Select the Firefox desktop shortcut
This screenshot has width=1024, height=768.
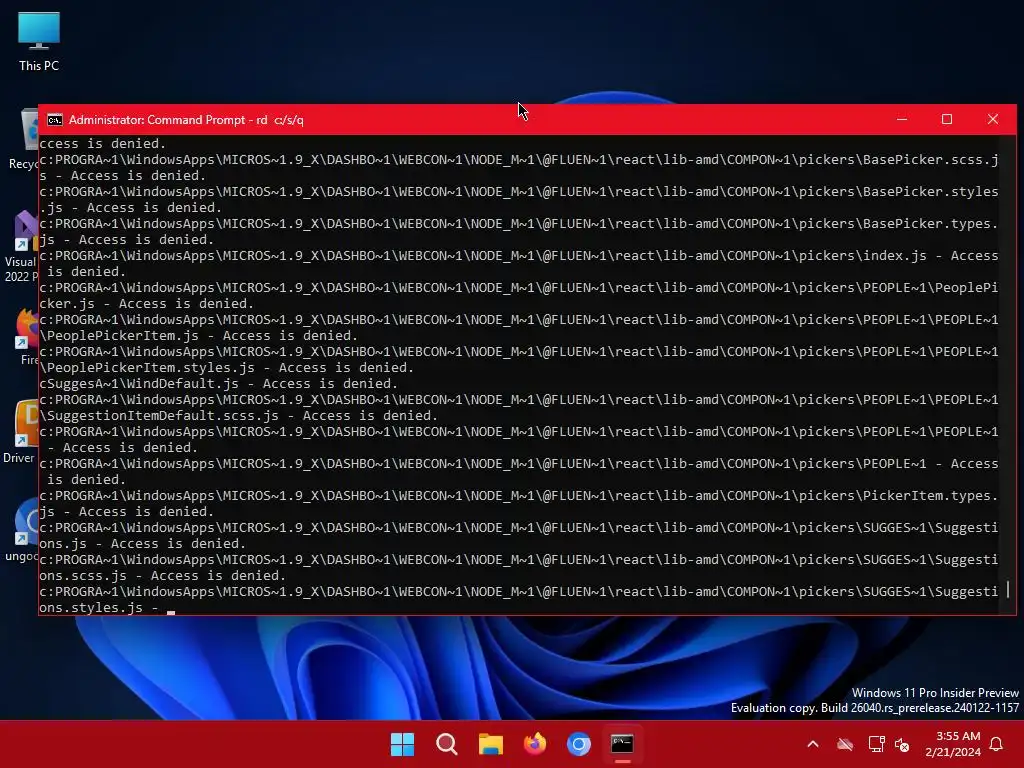point(26,337)
